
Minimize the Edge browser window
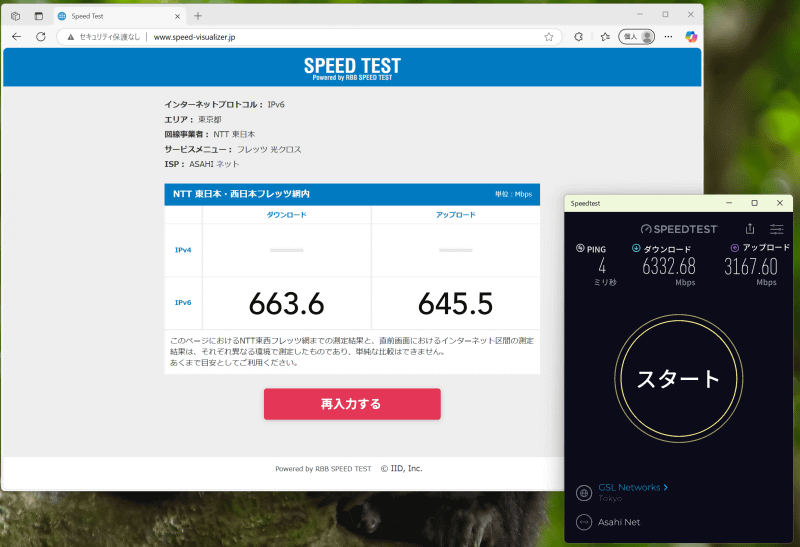pyautogui.click(x=640, y=14)
